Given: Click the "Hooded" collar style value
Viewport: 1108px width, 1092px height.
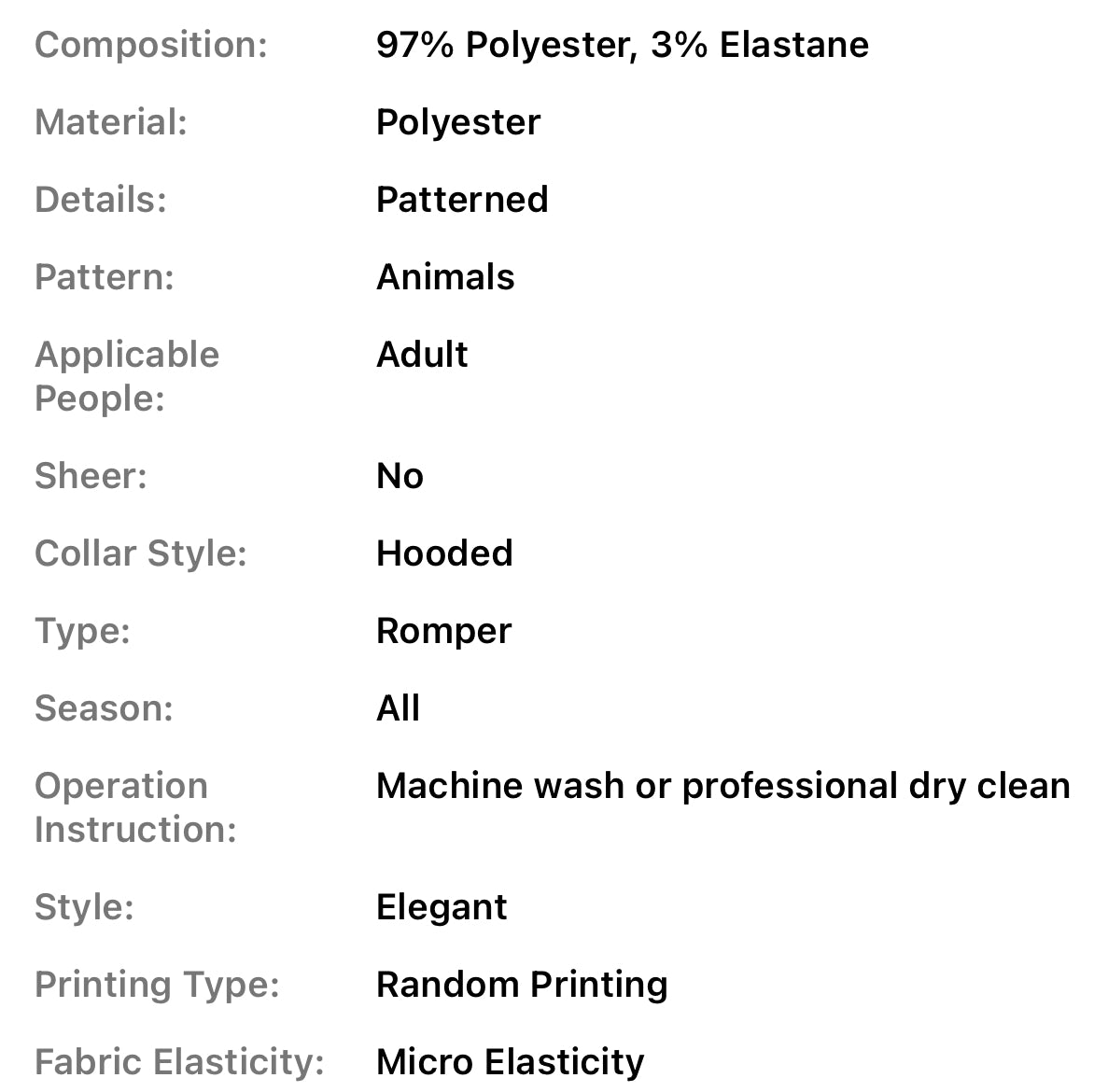Looking at the screenshot, I should point(444,553).
